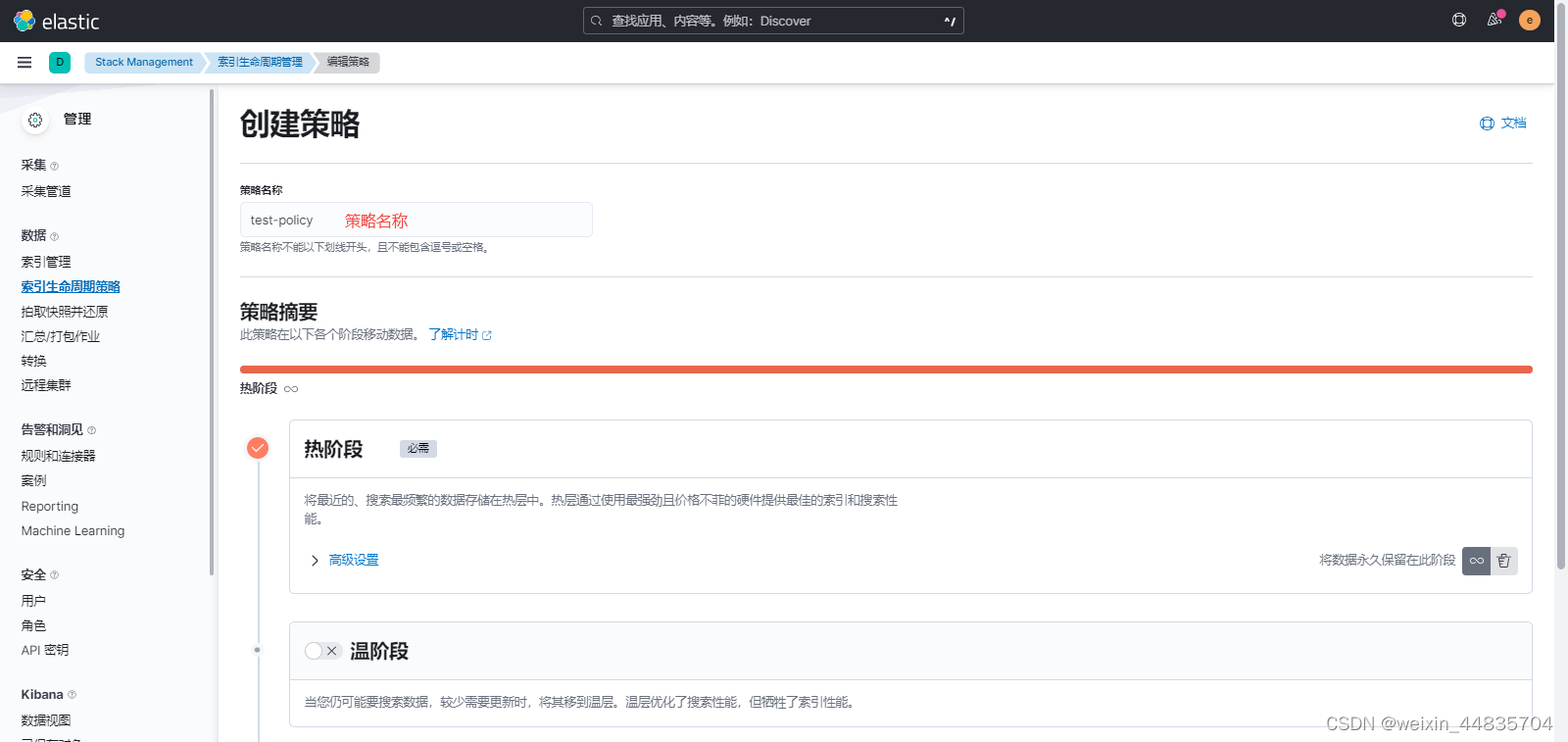Screen dimensions: 1568x742
Task: Open 角色 in sidebar
Action: click(x=33, y=625)
